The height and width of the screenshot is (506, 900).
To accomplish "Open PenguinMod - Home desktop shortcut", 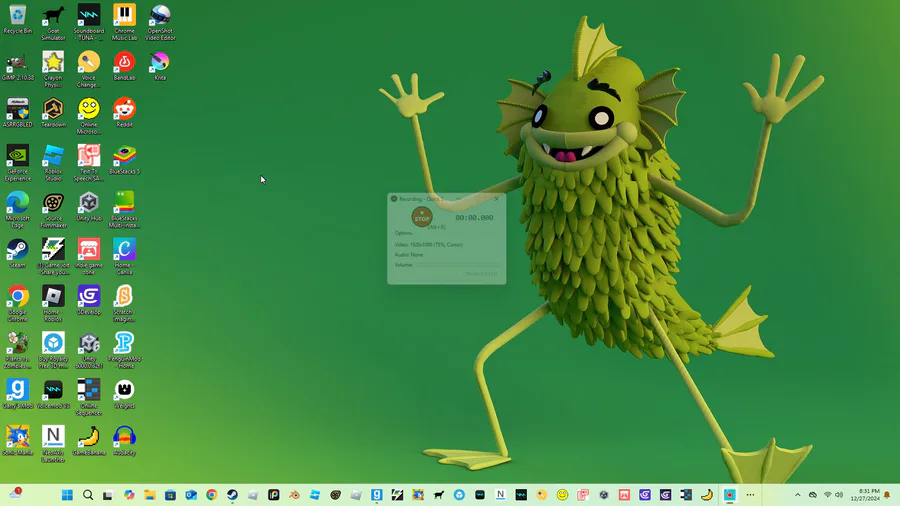I will pos(125,351).
